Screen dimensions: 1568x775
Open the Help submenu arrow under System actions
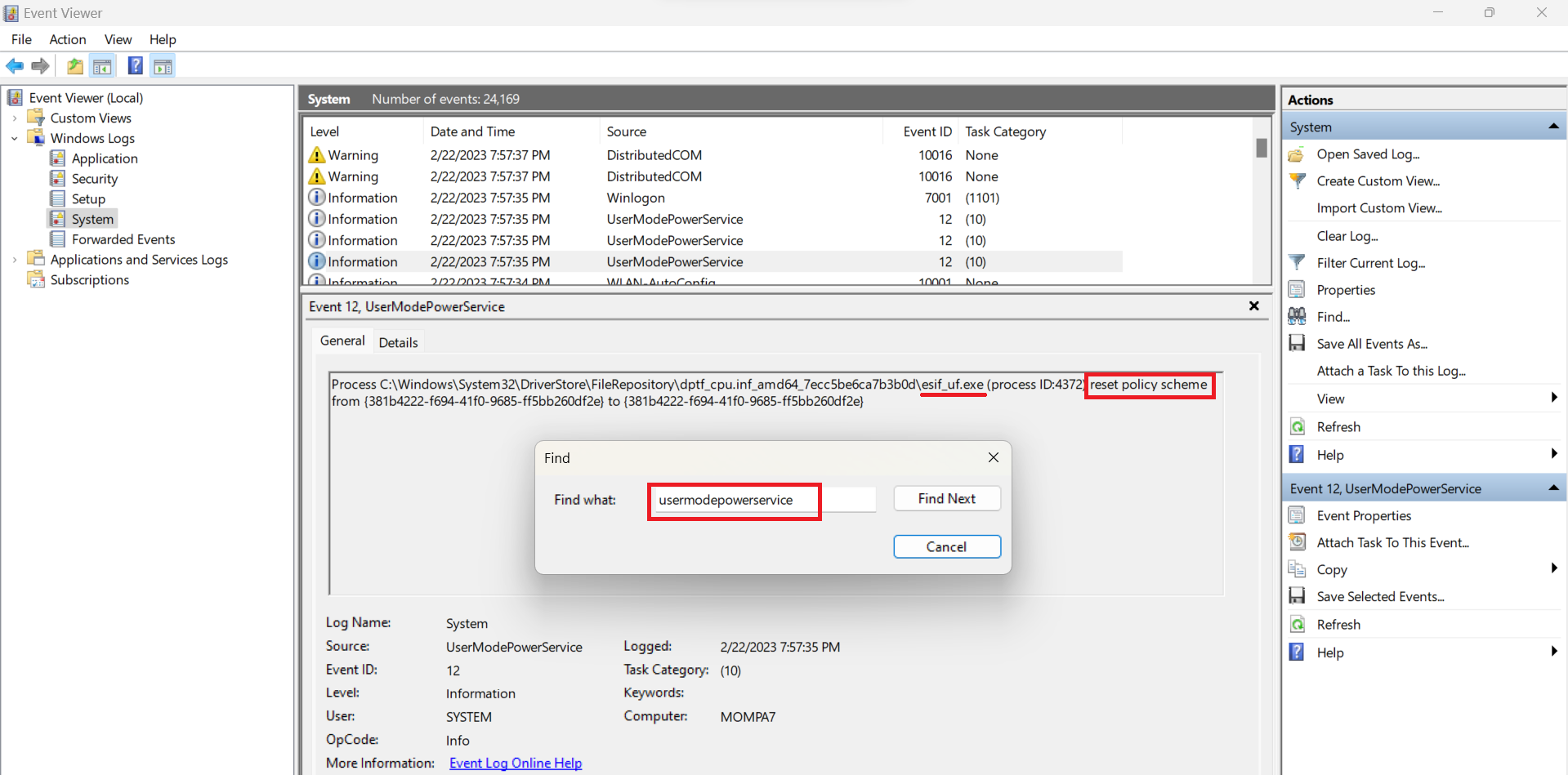point(1554,454)
